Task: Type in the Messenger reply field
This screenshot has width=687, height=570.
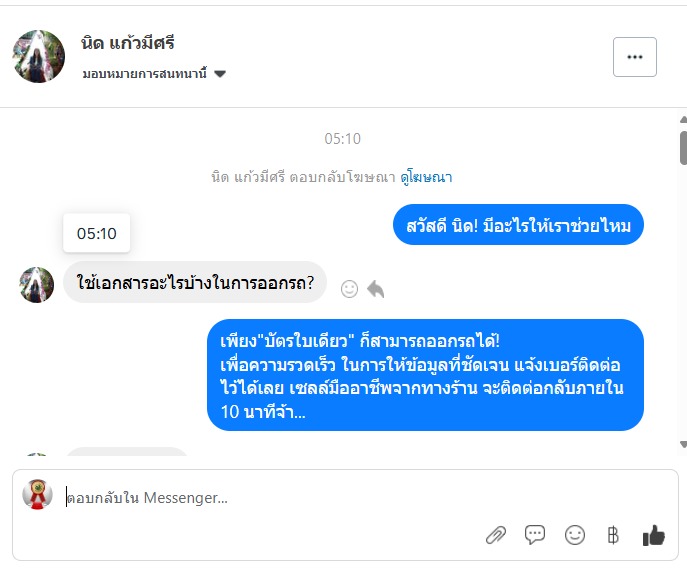Action: [x=270, y=497]
